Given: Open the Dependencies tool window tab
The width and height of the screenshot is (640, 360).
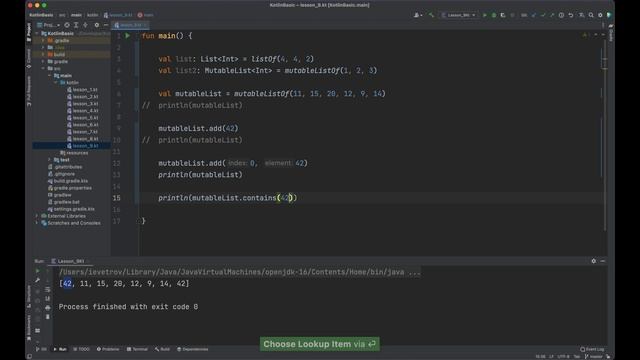Looking at the screenshot, I should 193,349.
